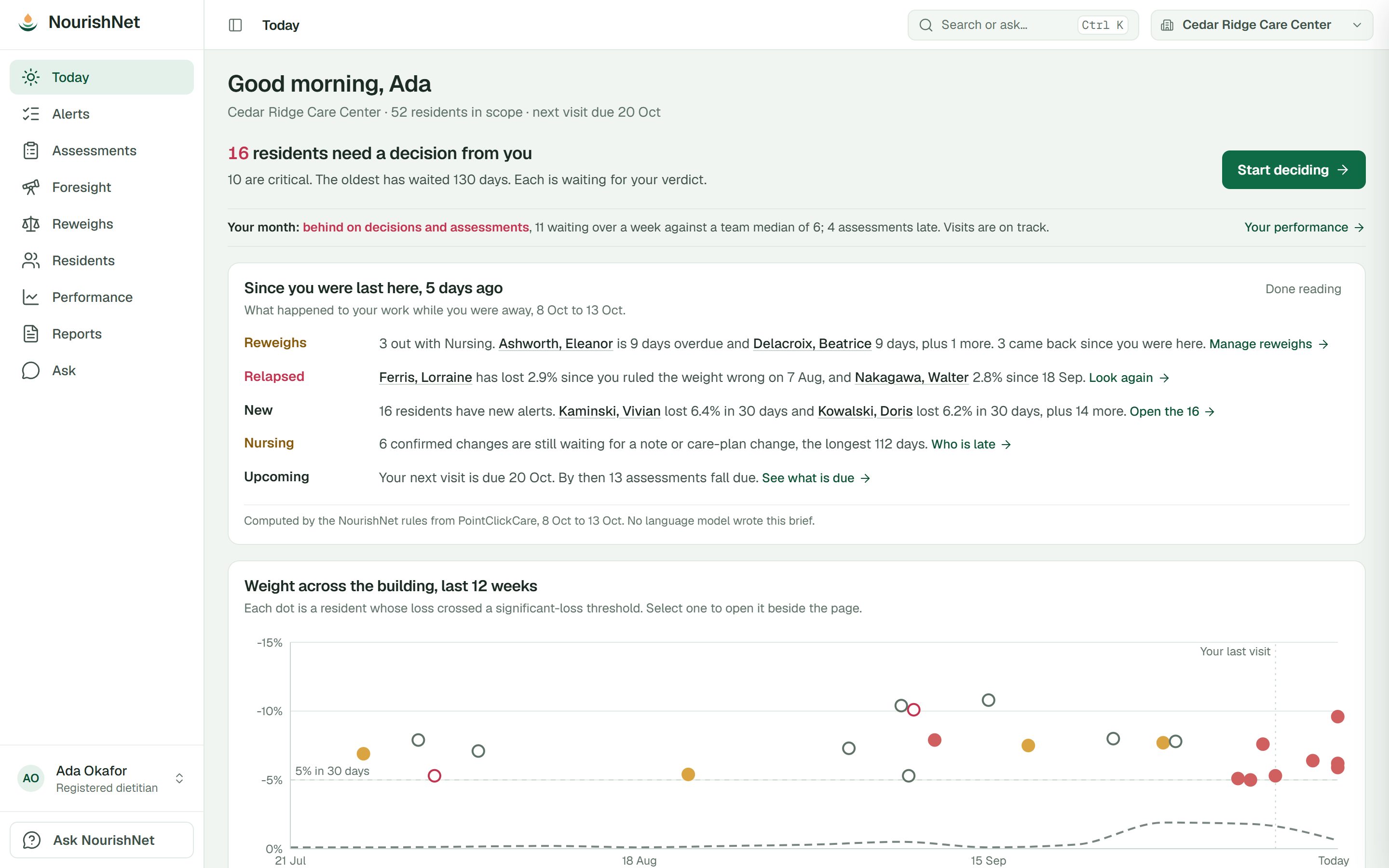
Task: Open the Assessments clipboard icon
Action: coord(31,150)
